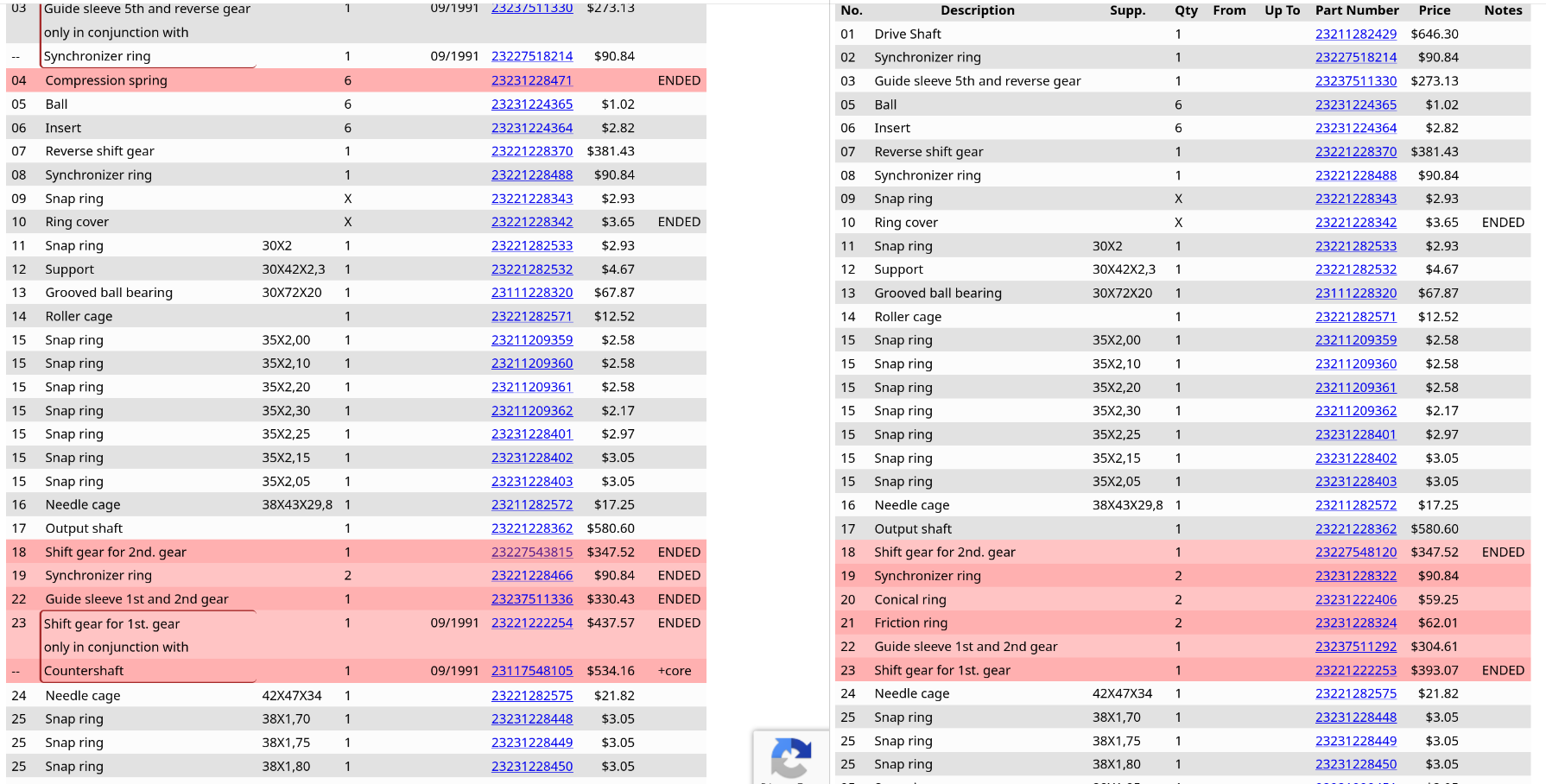Click the Description column header
Screen dimensions: 1546x784
[977, 10]
